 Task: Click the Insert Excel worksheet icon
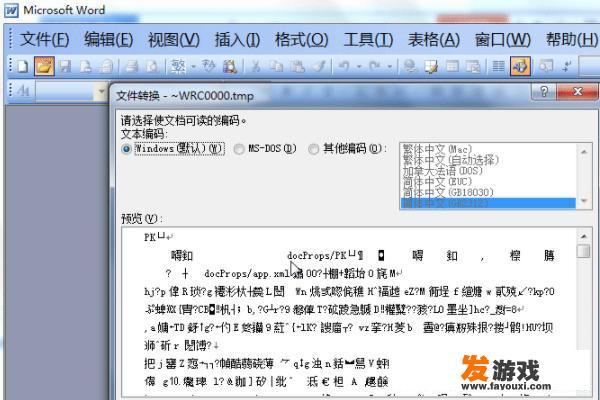(x=473, y=67)
